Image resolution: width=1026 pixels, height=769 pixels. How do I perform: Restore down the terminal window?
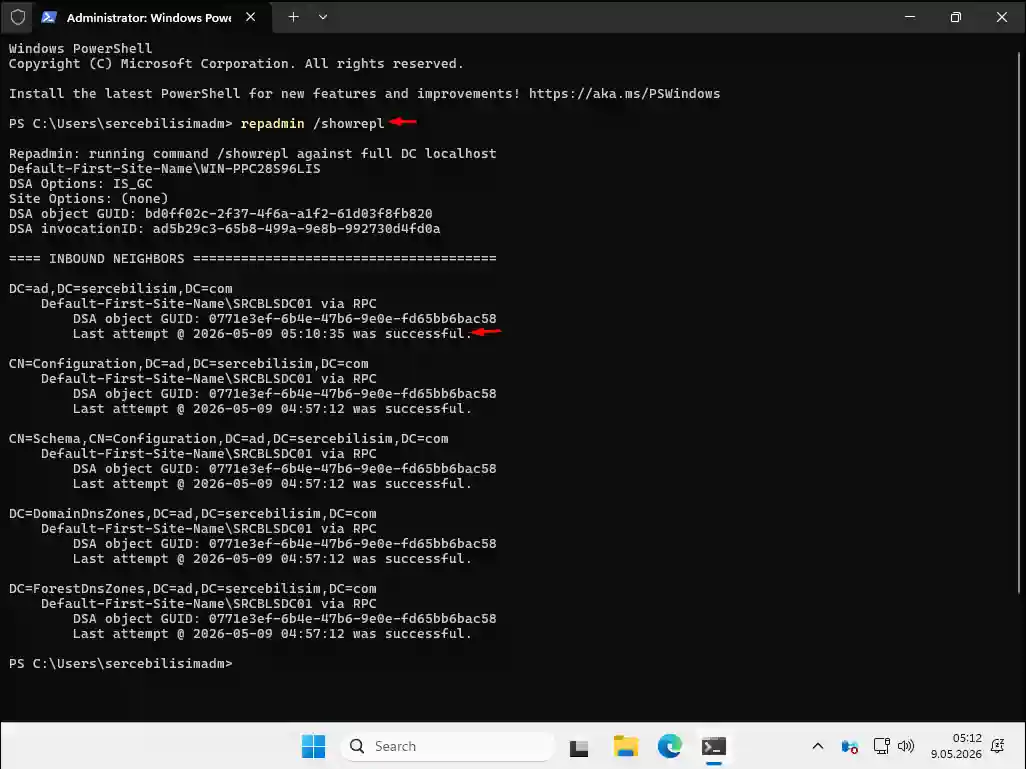(955, 17)
